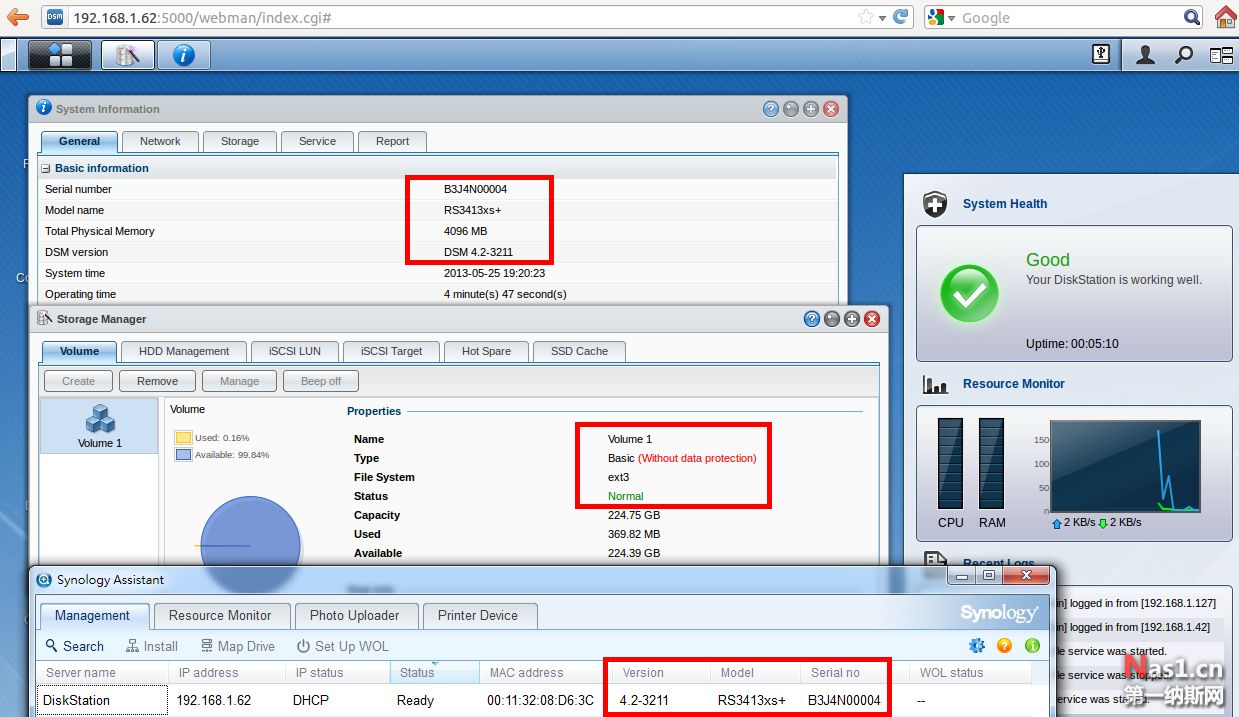Switch to Network tab in System Information
Screen dimensions: 1239x717
point(160,141)
